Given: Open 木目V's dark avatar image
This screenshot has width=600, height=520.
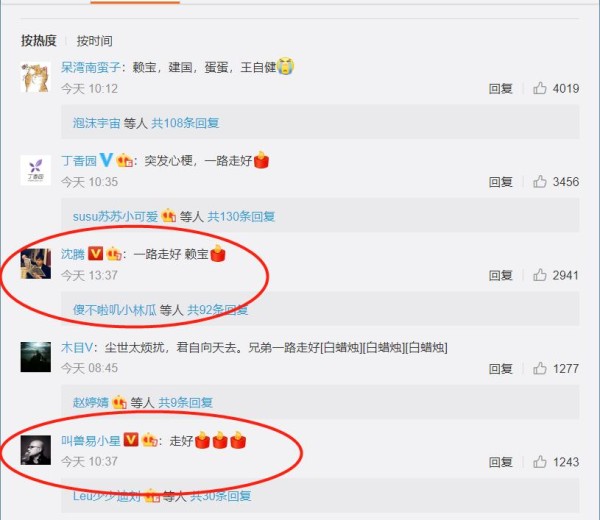Looking at the screenshot, I should 36,357.
